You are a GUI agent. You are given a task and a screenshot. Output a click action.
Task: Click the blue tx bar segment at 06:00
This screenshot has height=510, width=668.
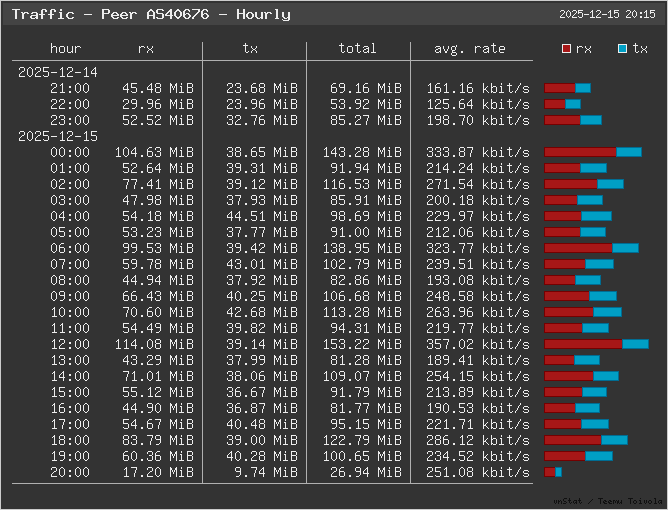click(625, 248)
